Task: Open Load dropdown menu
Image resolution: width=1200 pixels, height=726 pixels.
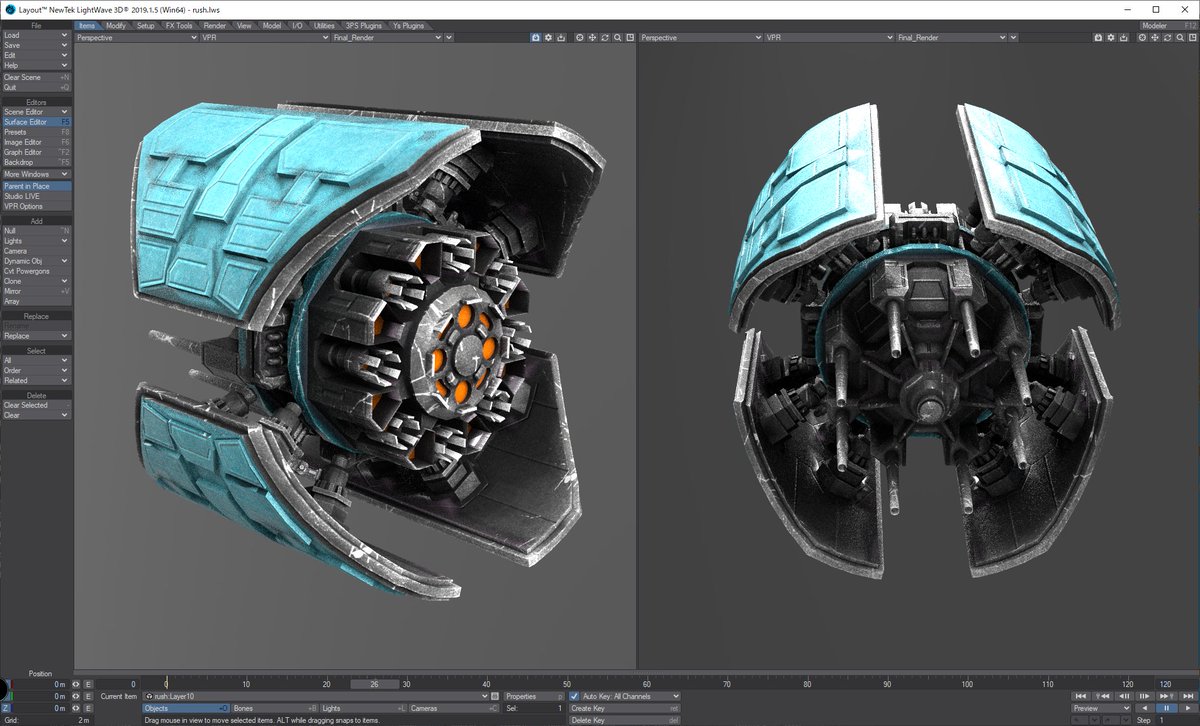Action: click(x=36, y=35)
